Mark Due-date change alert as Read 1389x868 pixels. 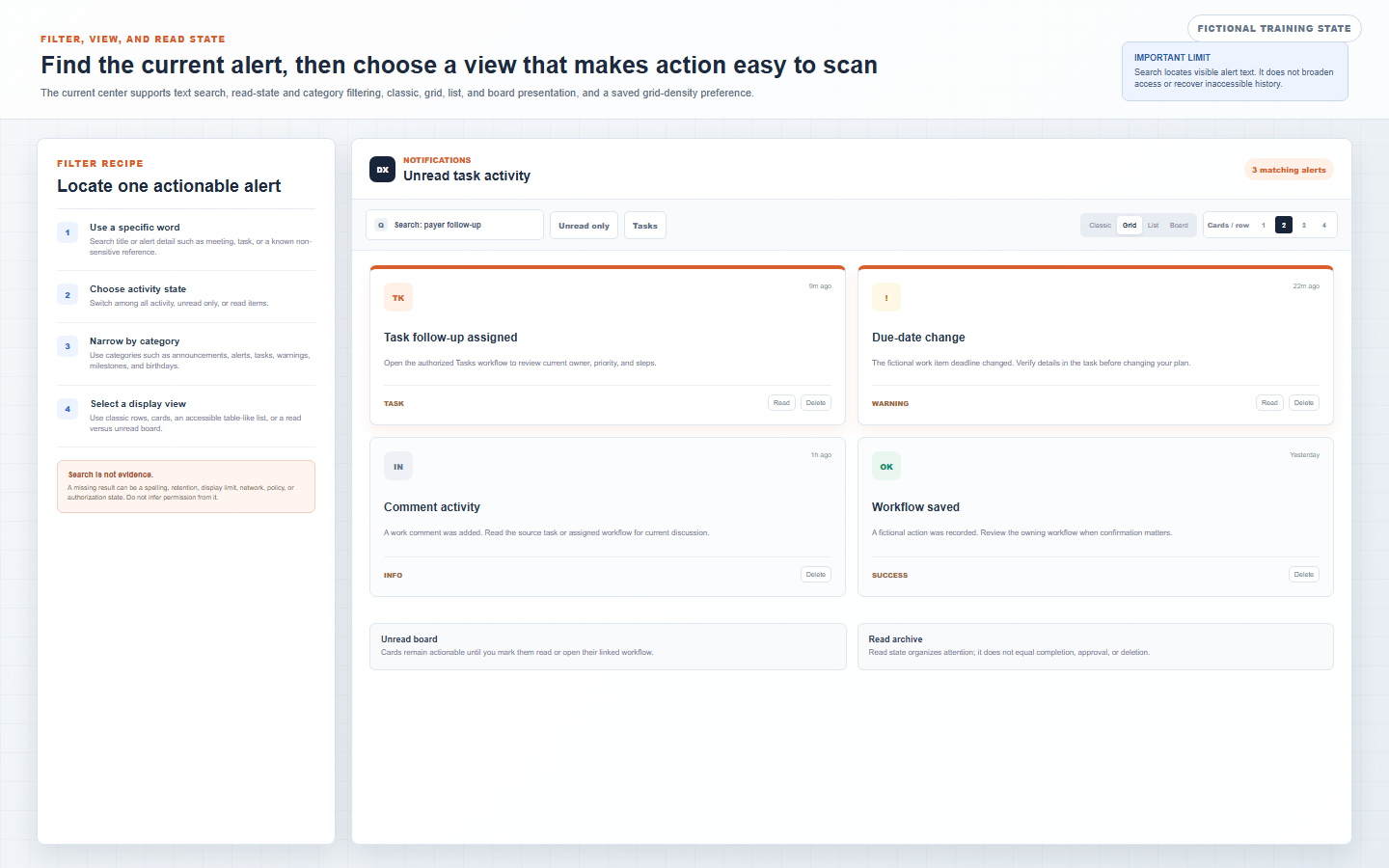1269,403
